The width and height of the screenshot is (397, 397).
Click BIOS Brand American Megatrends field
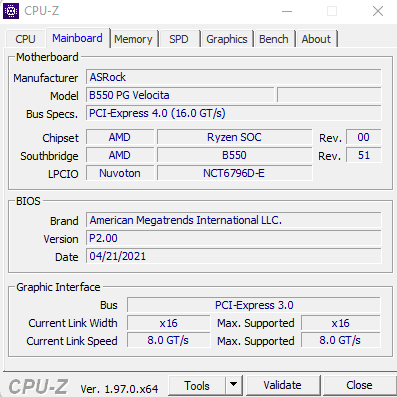tap(234, 220)
